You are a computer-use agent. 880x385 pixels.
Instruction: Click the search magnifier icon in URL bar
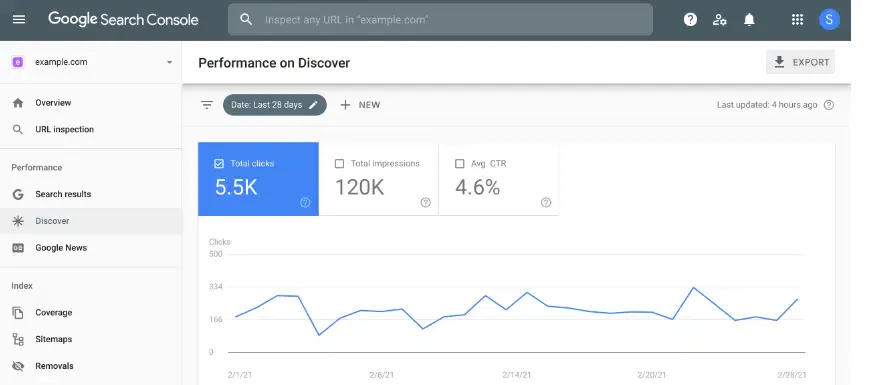tap(246, 20)
